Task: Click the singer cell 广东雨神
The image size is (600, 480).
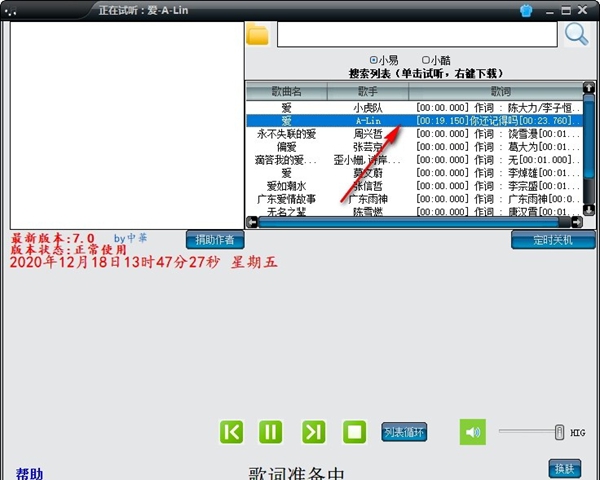Action: 368,199
